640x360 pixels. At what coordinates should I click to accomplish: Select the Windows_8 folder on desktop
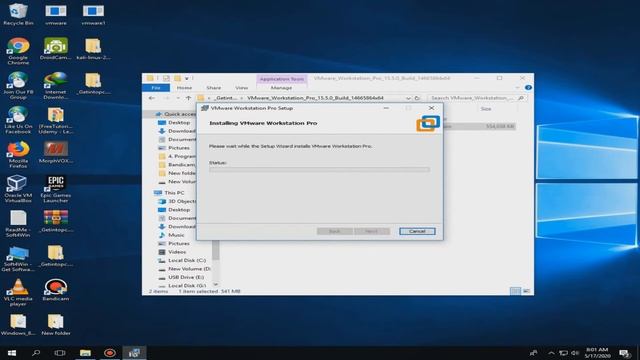coord(18,325)
